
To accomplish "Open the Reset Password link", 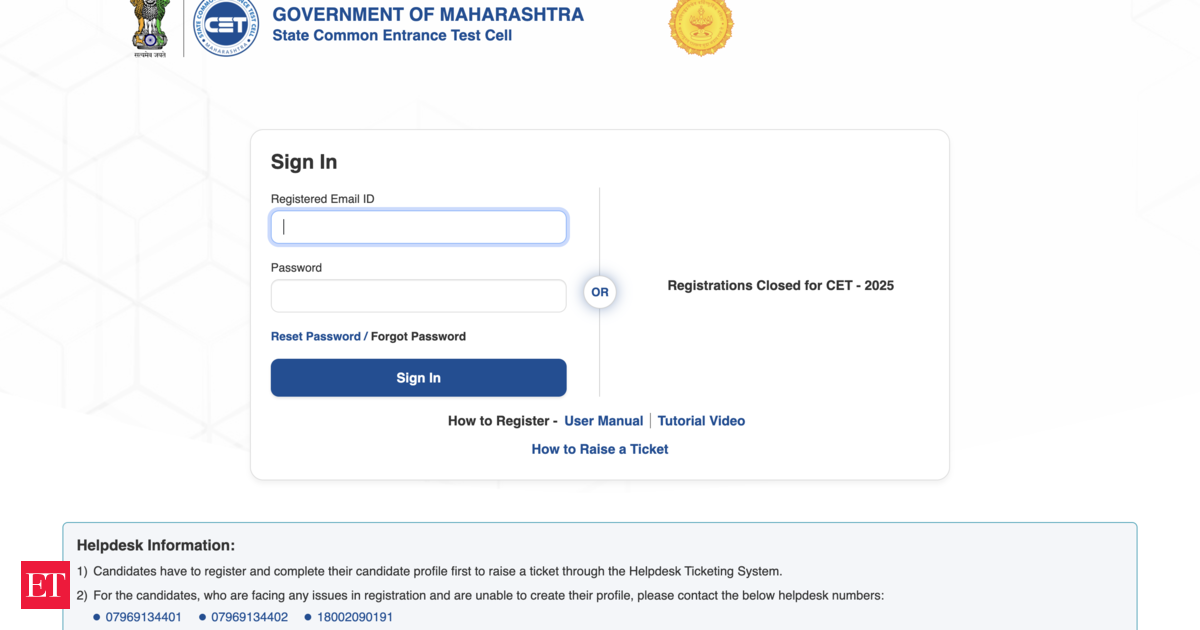I will pyautogui.click(x=315, y=337).
